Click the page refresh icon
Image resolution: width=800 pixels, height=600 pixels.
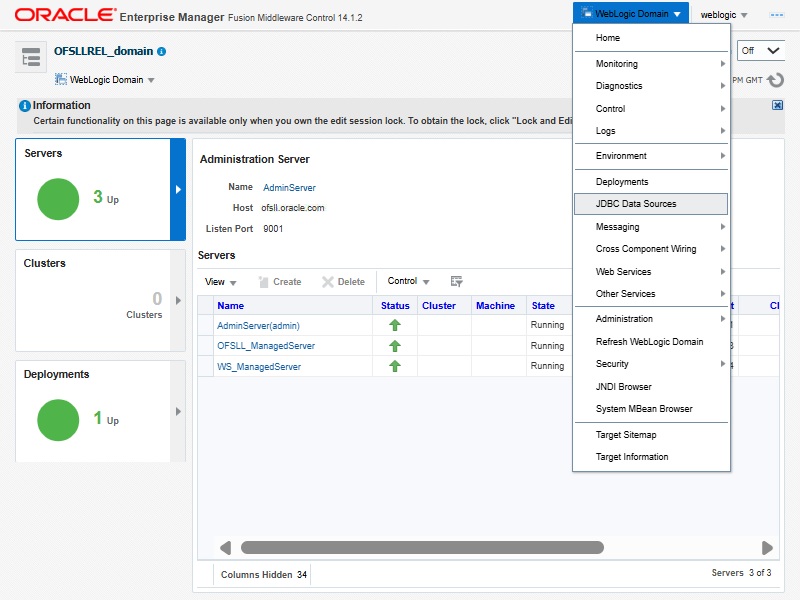(775, 80)
